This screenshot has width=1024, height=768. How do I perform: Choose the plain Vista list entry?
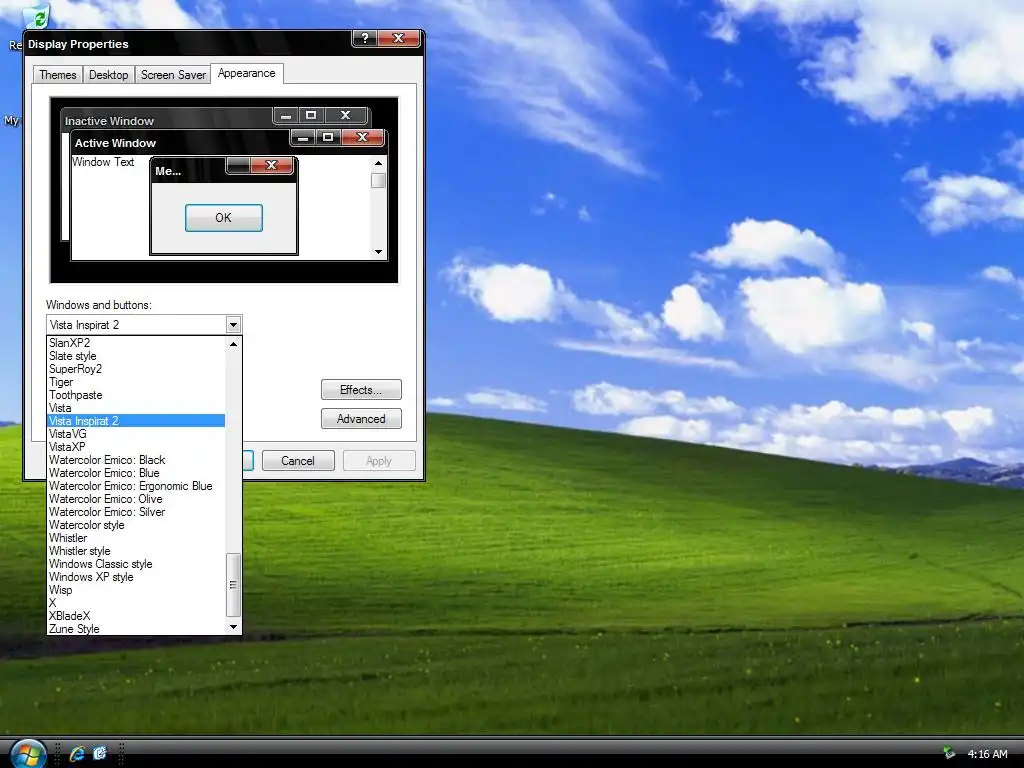[136, 408]
